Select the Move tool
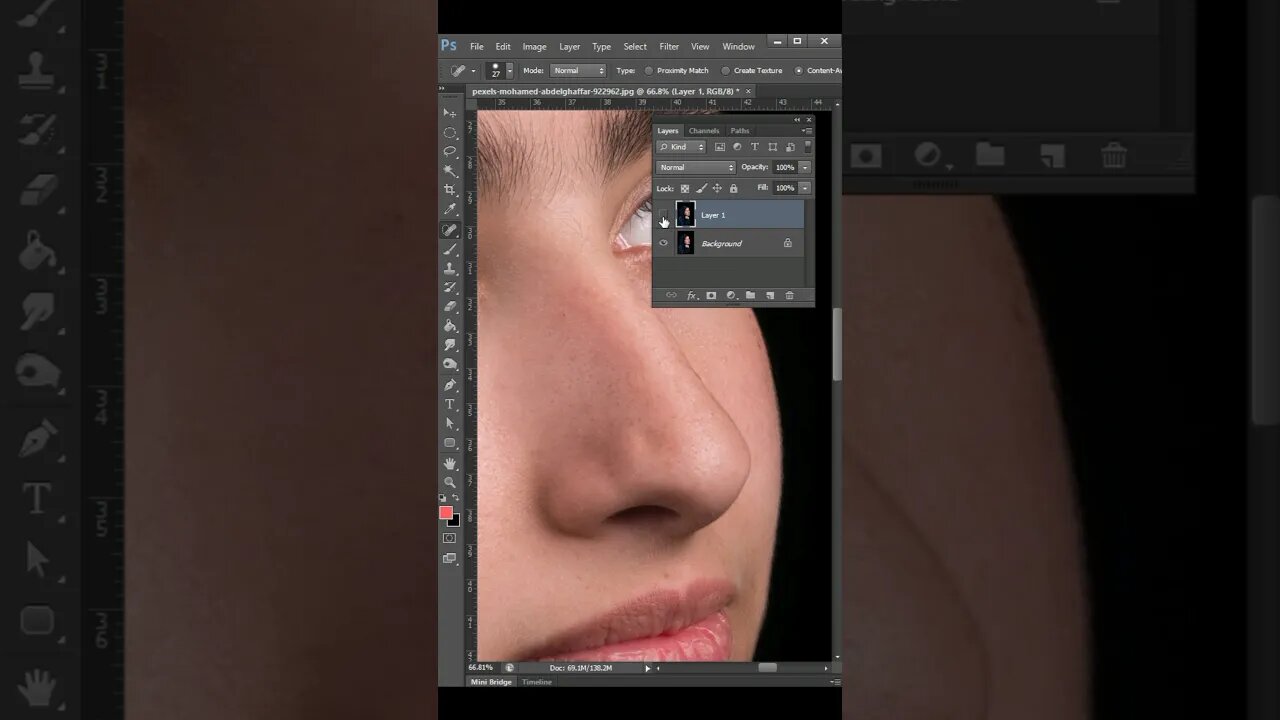Image resolution: width=1280 pixels, height=720 pixels. [x=450, y=113]
